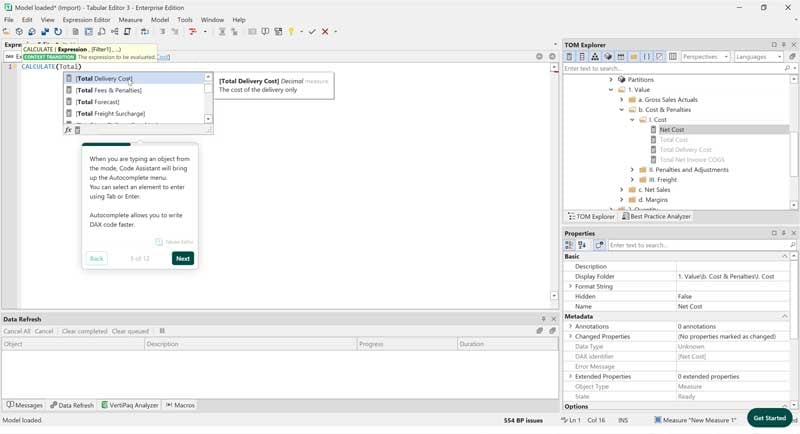
Task: Expand the Annotations property row
Action: [570, 326]
